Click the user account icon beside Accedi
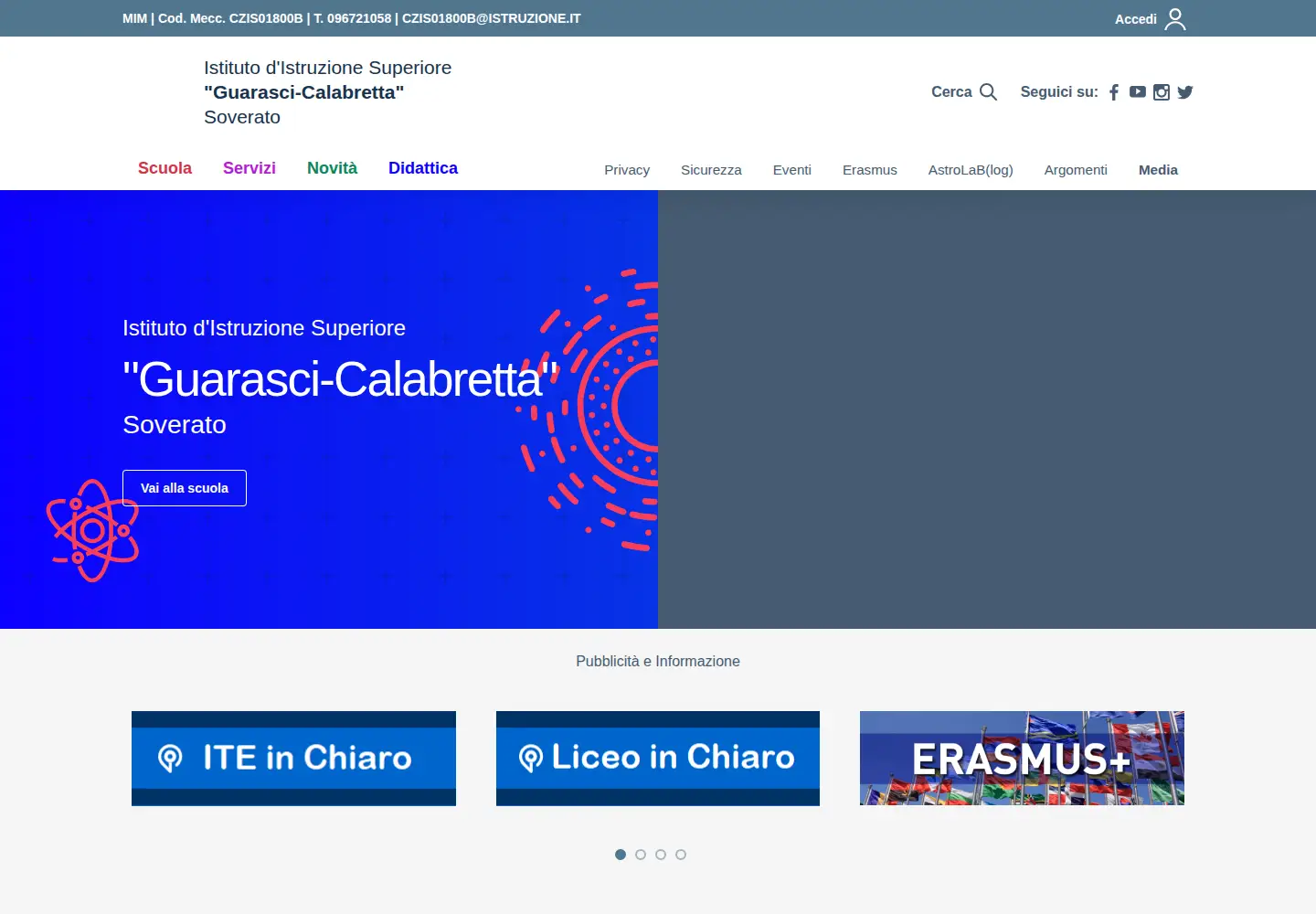Viewport: 1316px width, 914px height. [1175, 19]
